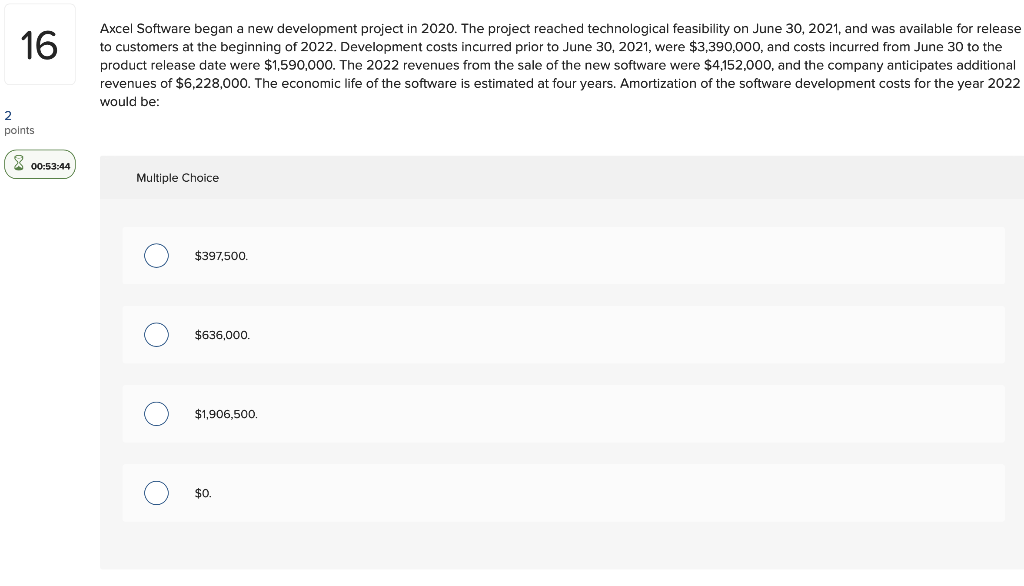
Task: Click the $636,000 answer text
Action: pyautogui.click(x=222, y=335)
